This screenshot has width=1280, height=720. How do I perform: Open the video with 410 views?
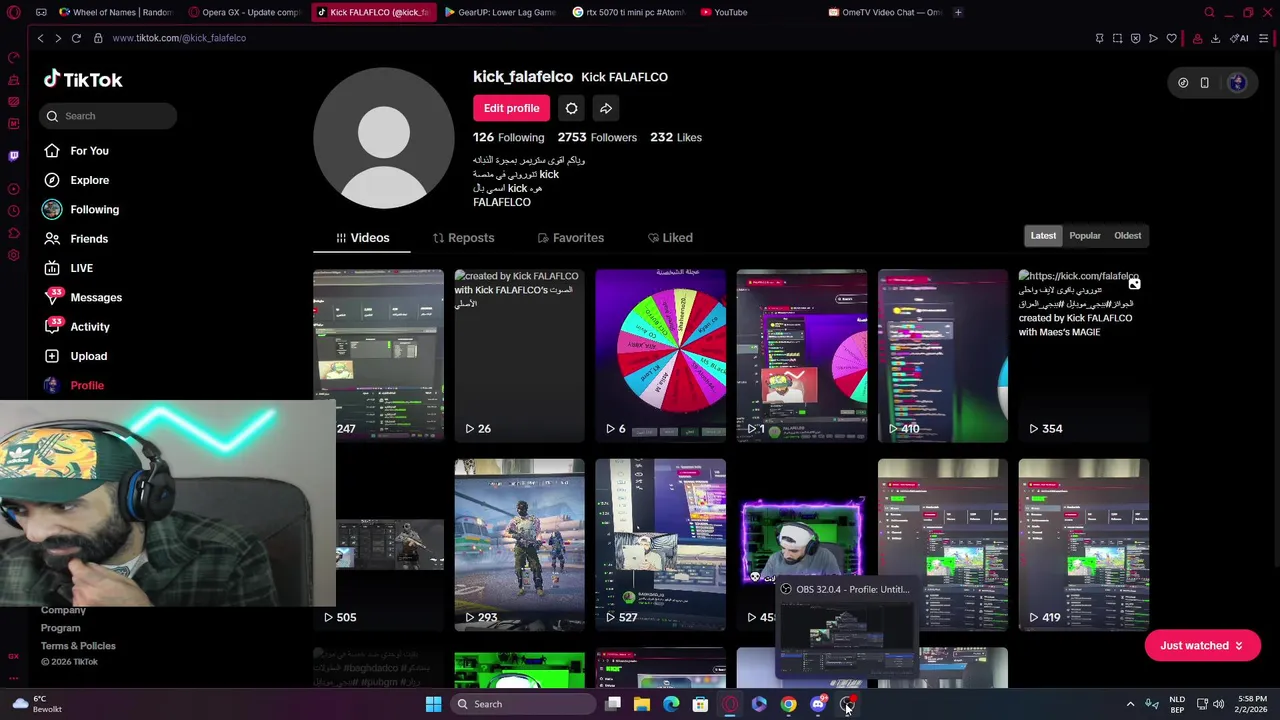942,355
